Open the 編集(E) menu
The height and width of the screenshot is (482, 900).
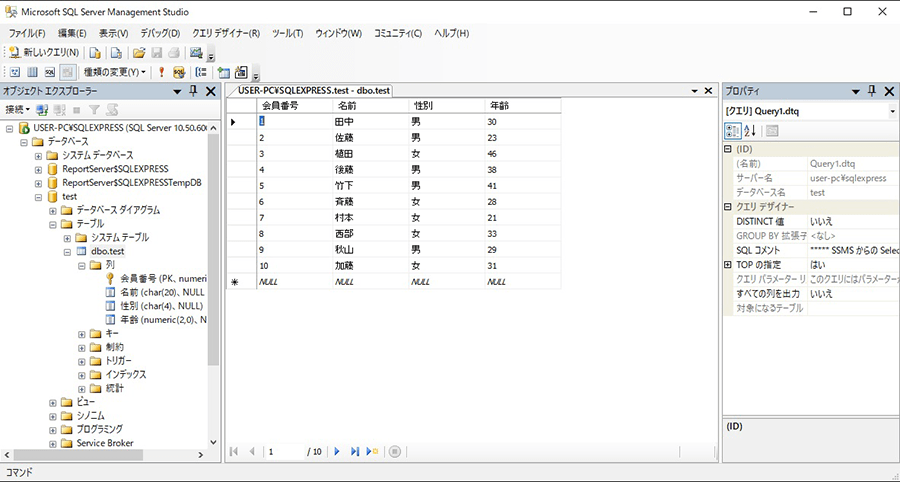point(72,33)
